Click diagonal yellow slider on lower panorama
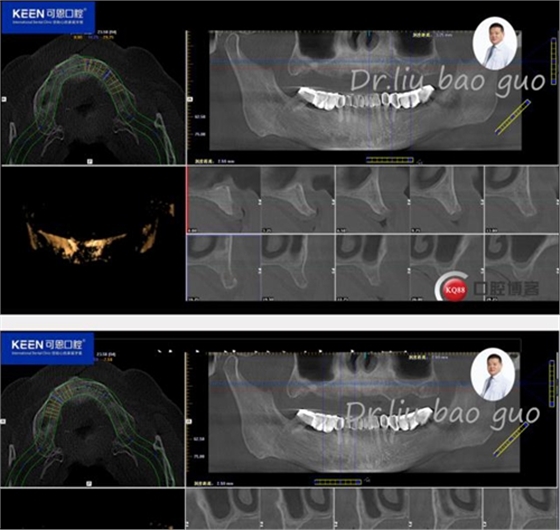Screen dimensions: 560x530 coord(510,440)
